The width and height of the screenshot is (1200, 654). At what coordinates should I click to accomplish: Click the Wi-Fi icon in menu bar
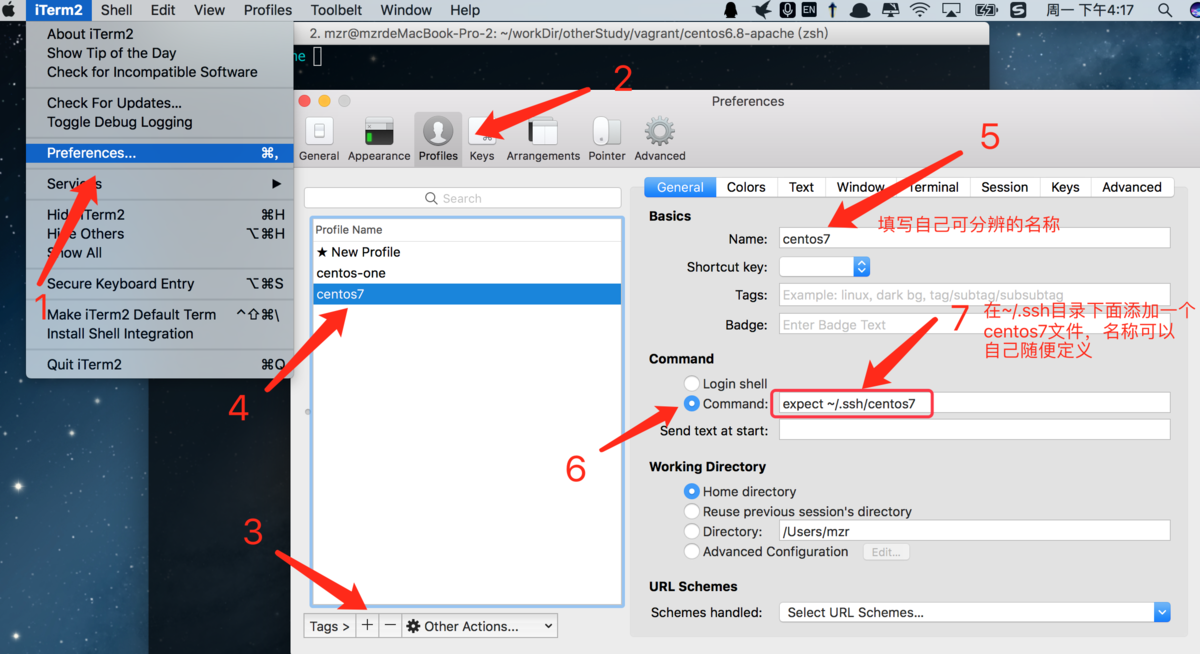tap(919, 10)
